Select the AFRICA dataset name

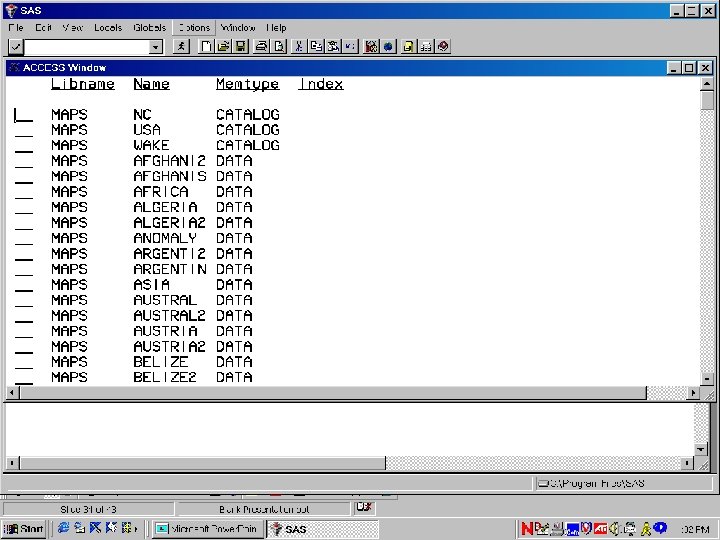tap(161, 192)
